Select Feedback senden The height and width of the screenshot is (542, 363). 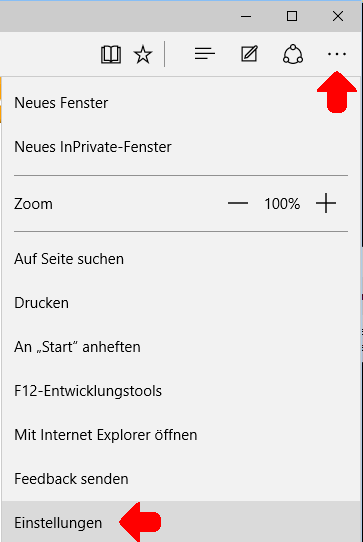tap(181, 479)
